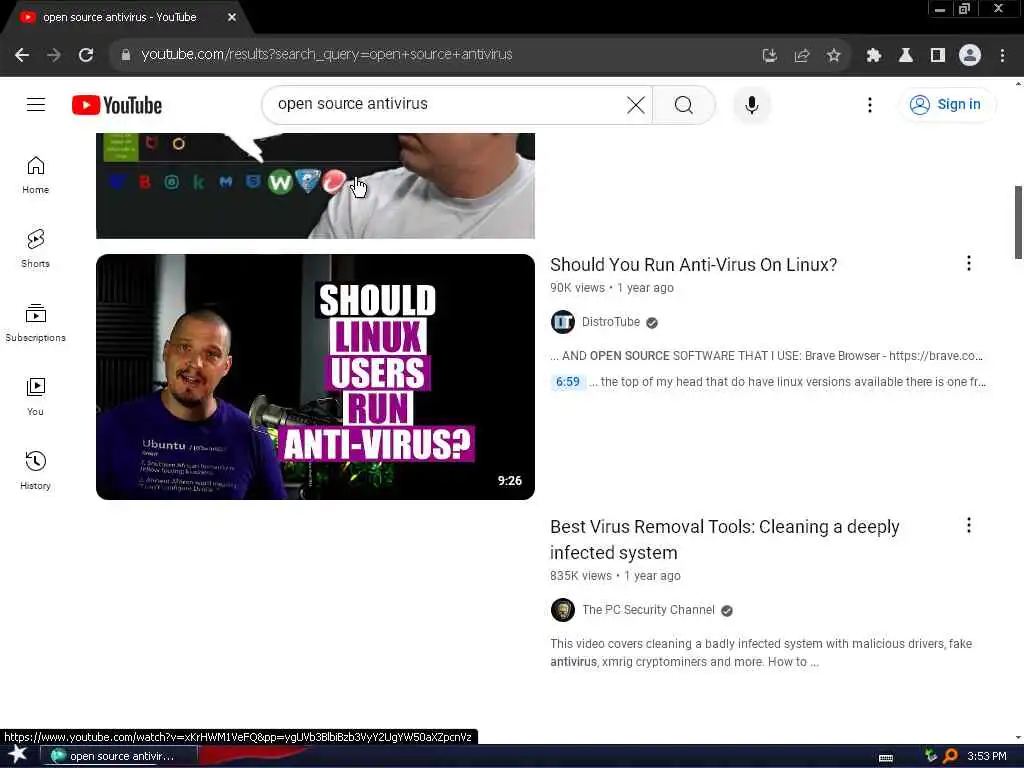
Task: Clear the search query with X
Action: pos(635,104)
